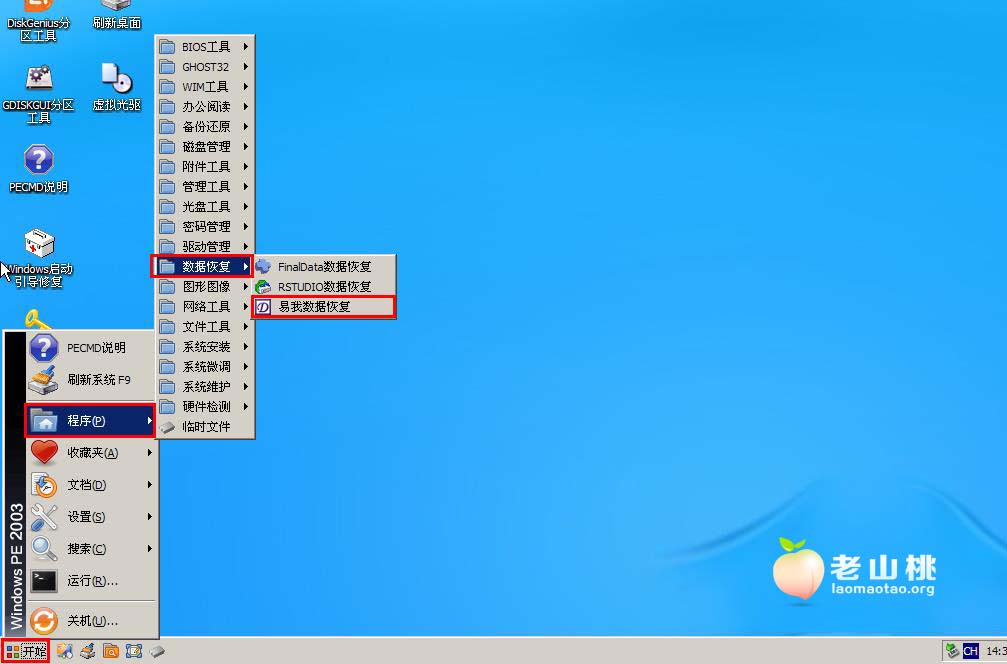Expand the 备份还原 program folder

point(205,127)
